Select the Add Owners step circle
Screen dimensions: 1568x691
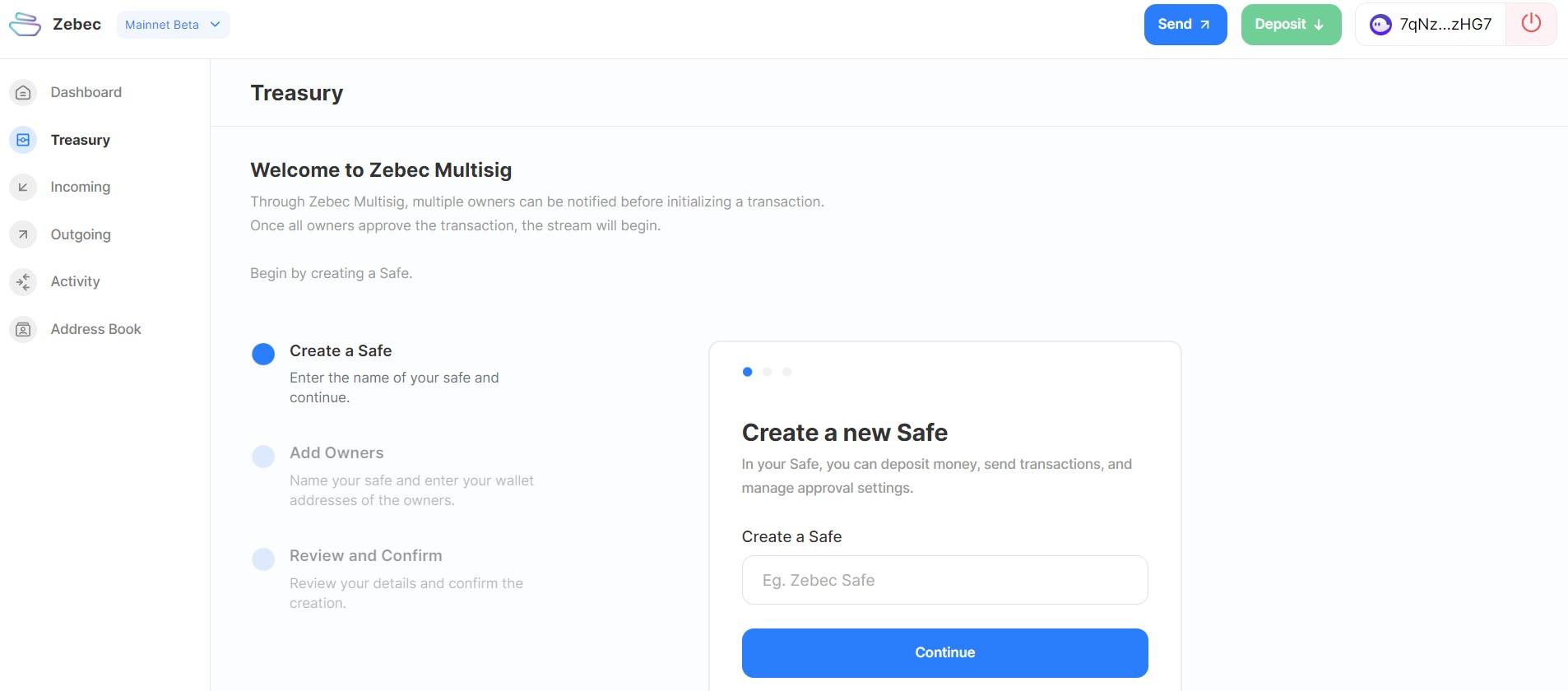click(x=263, y=457)
